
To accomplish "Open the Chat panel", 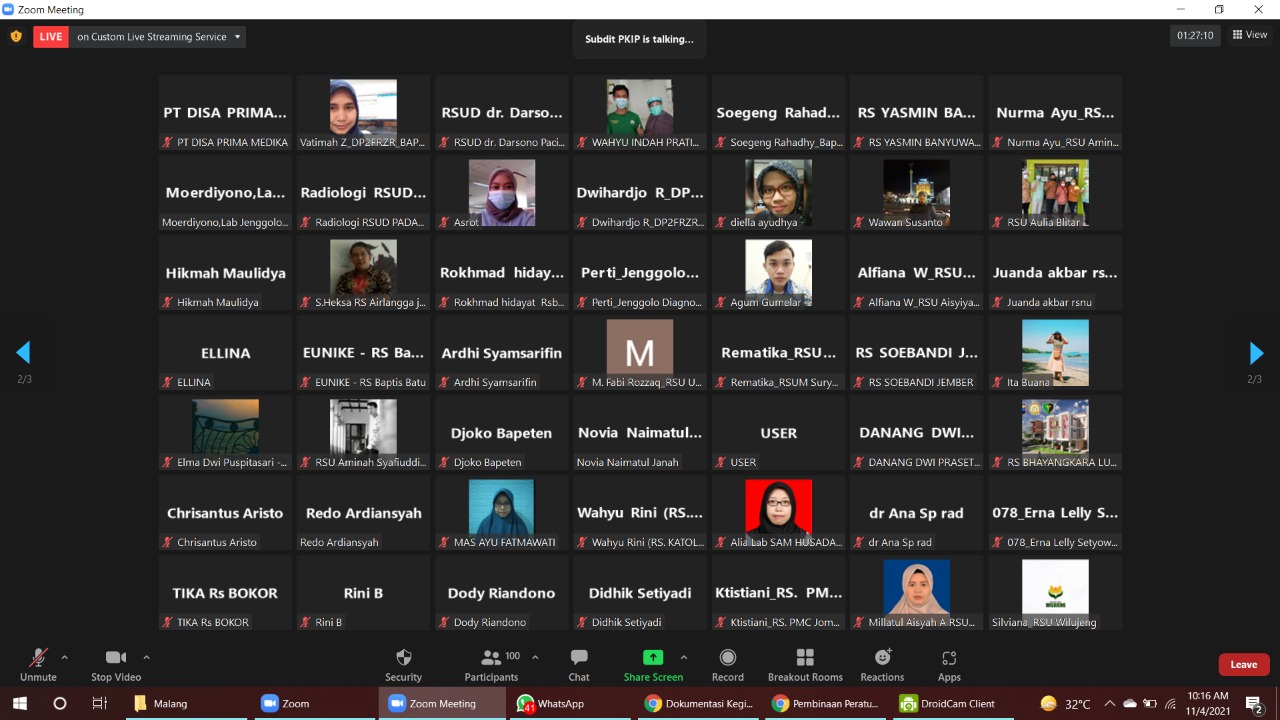I will point(579,665).
